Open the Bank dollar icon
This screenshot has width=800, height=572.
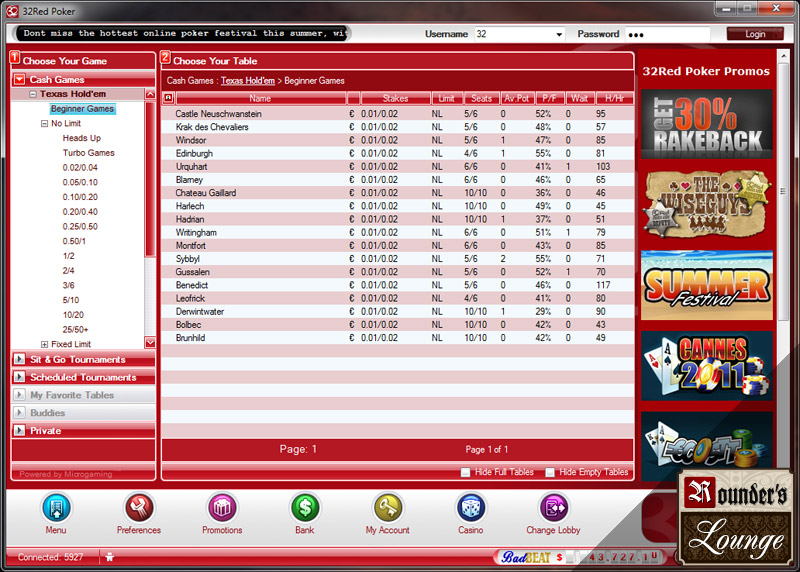click(x=305, y=508)
